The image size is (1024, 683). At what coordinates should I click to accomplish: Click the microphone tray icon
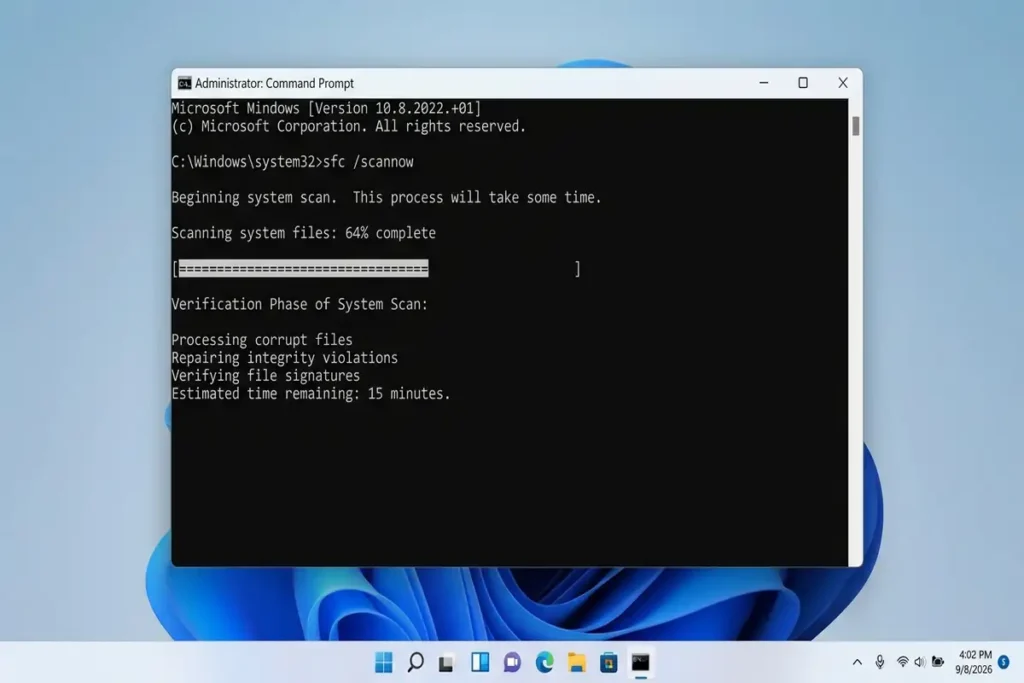pos(880,662)
